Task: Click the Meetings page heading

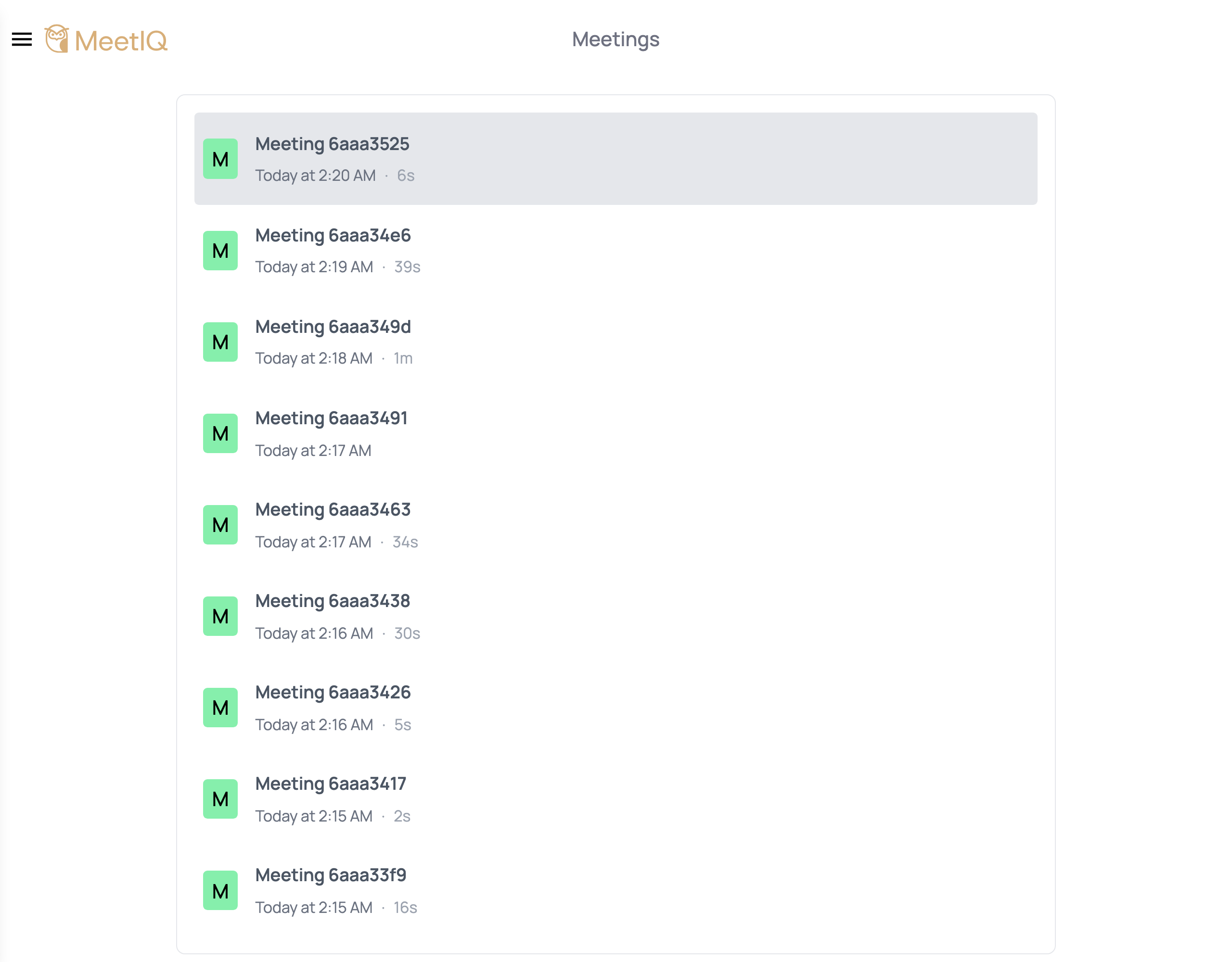Action: (x=616, y=39)
